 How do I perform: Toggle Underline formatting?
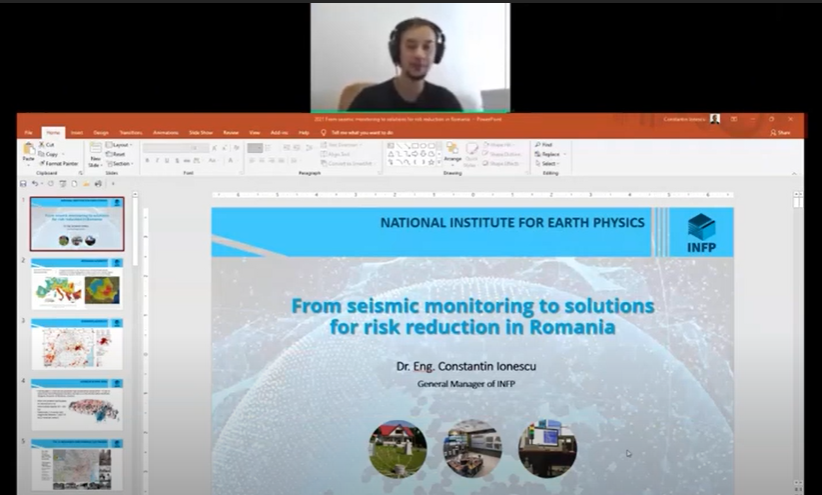click(167, 161)
